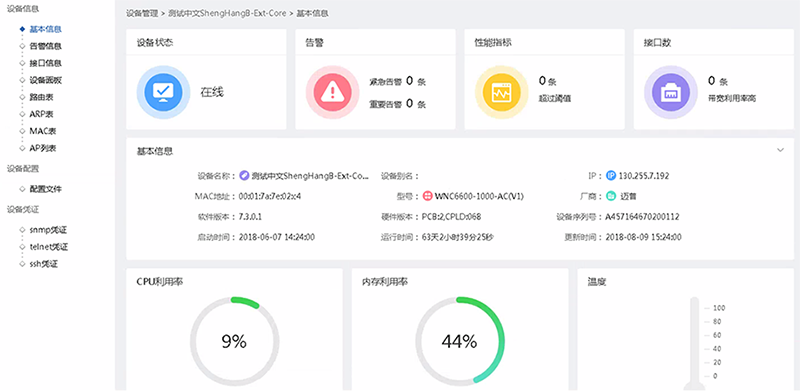
Task: Click the 超过阈值 label
Action: 555,98
